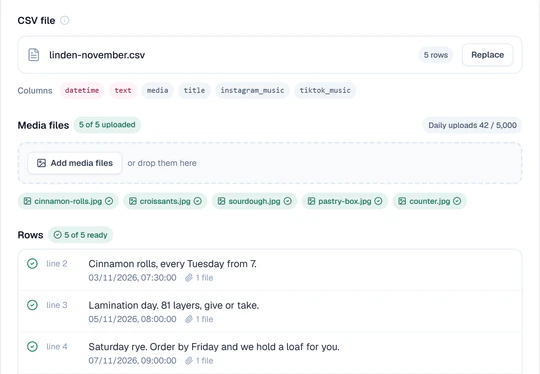Click the paperclip icon on the Cinnamon rolls row
The width and height of the screenshot is (540, 374).
pos(189,278)
